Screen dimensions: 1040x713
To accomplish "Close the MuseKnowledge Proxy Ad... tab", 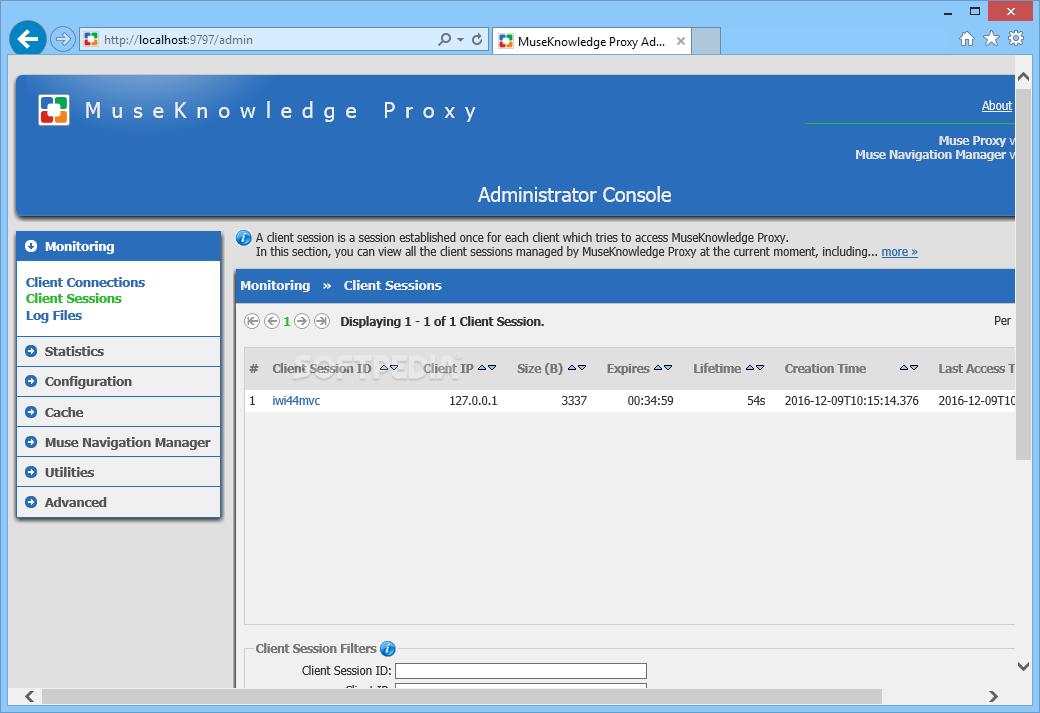I will tap(681, 41).
